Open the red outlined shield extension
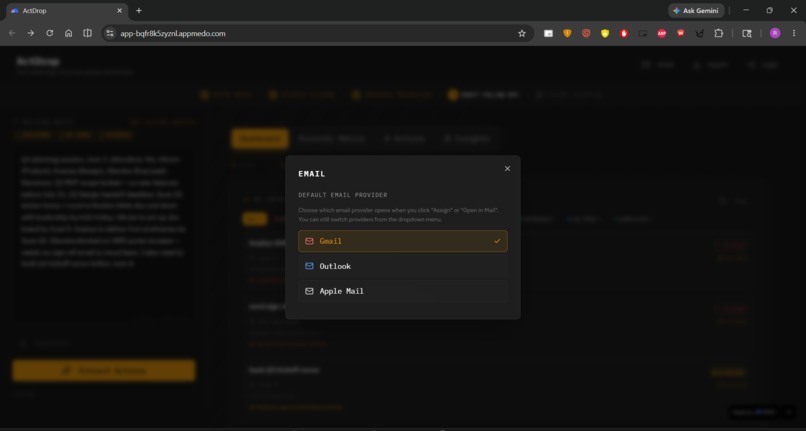The height and width of the screenshot is (431, 806). pyautogui.click(x=586, y=33)
